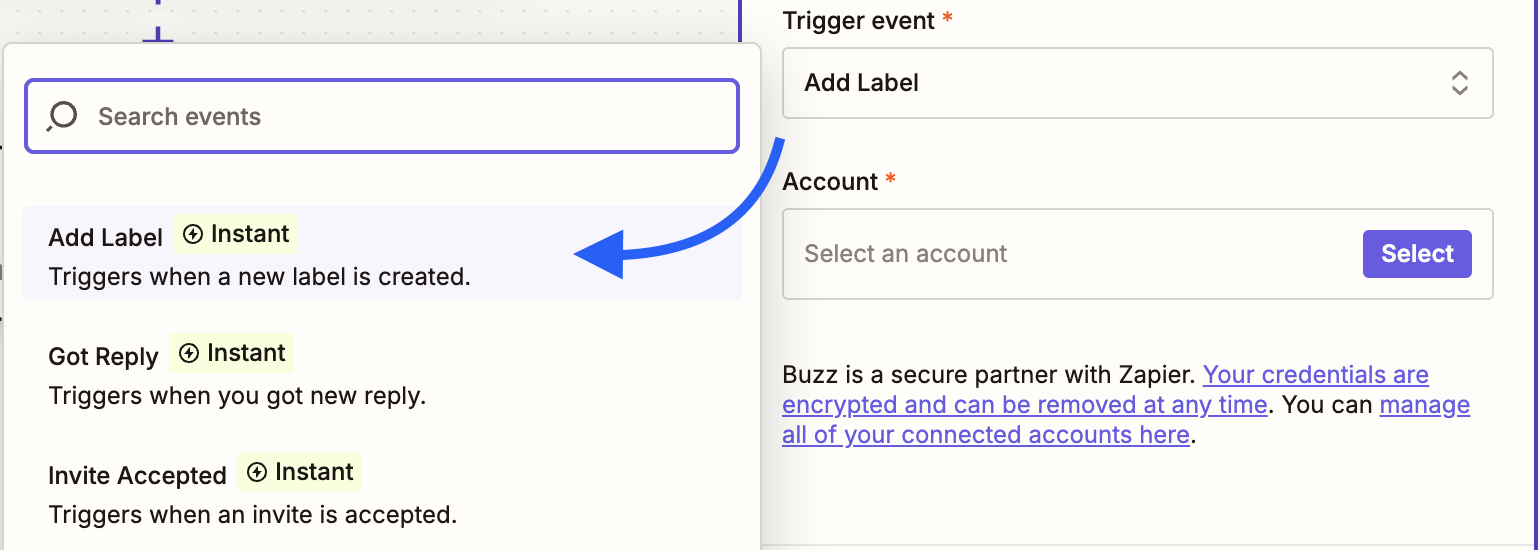
Task: Follow the 'manage all of your connected accounts' link
Action: 1423,406
